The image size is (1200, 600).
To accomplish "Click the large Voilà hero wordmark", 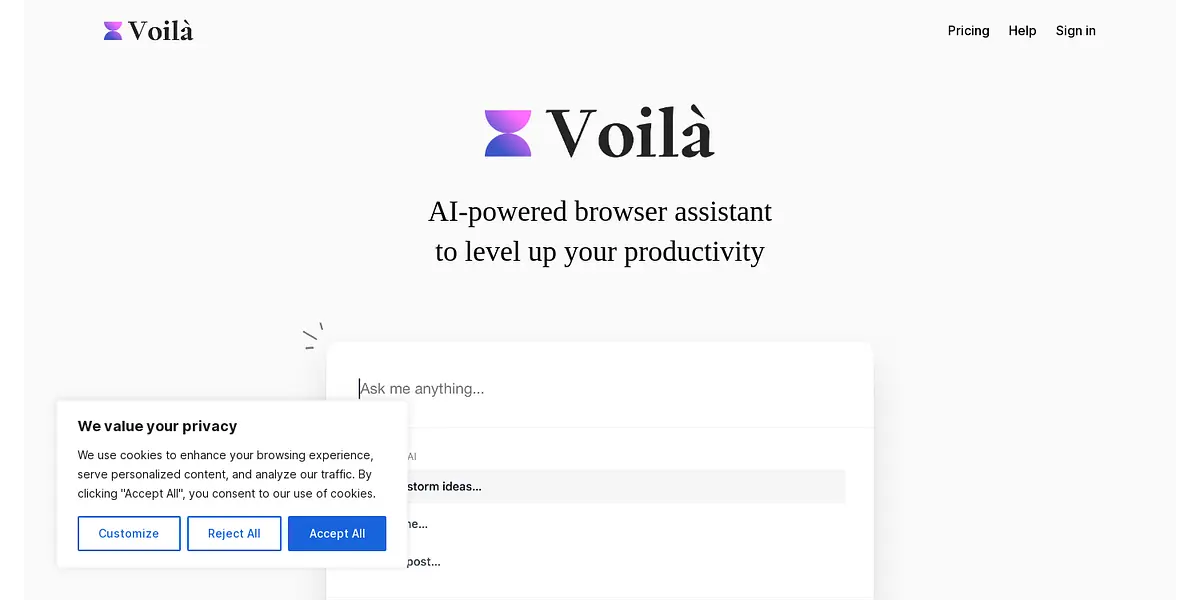I will pyautogui.click(x=630, y=133).
